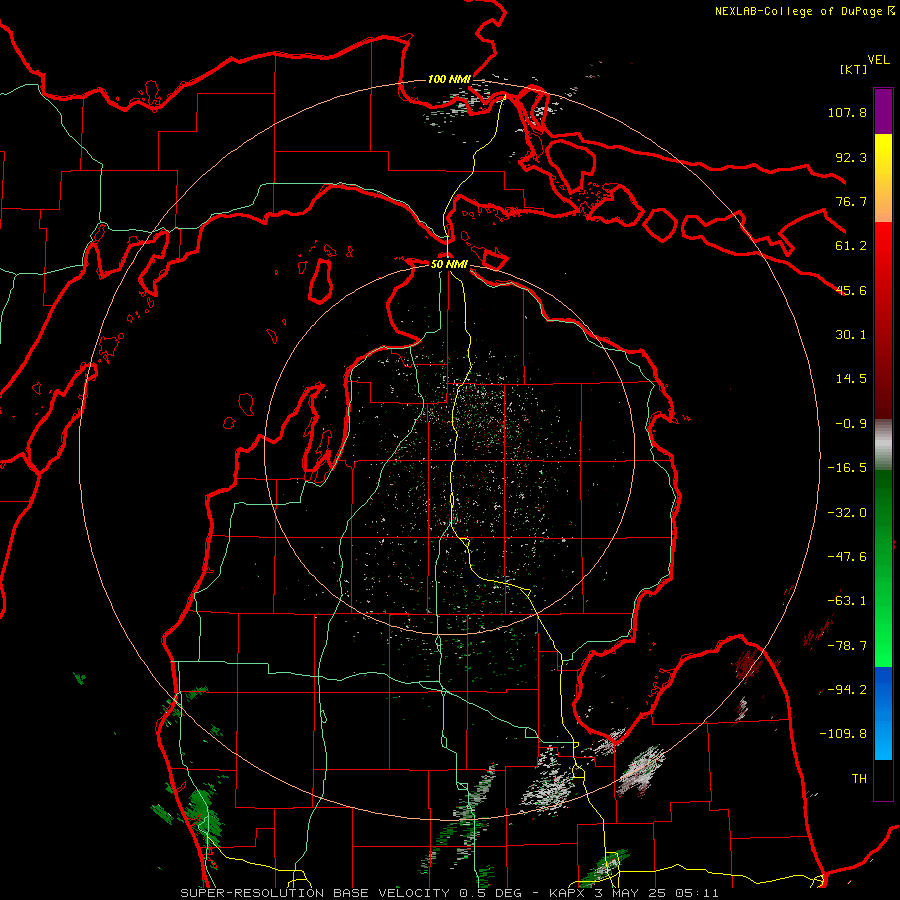The height and width of the screenshot is (900, 900).
Task: Click the 76.7 velocity scale value
Action: pos(851,201)
